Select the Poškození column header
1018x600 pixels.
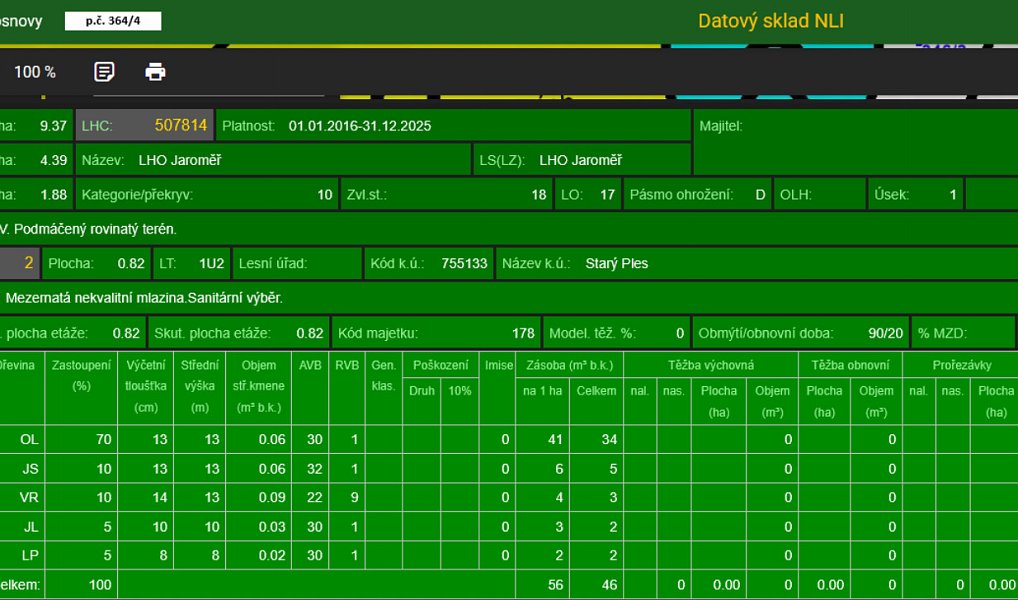(441, 365)
